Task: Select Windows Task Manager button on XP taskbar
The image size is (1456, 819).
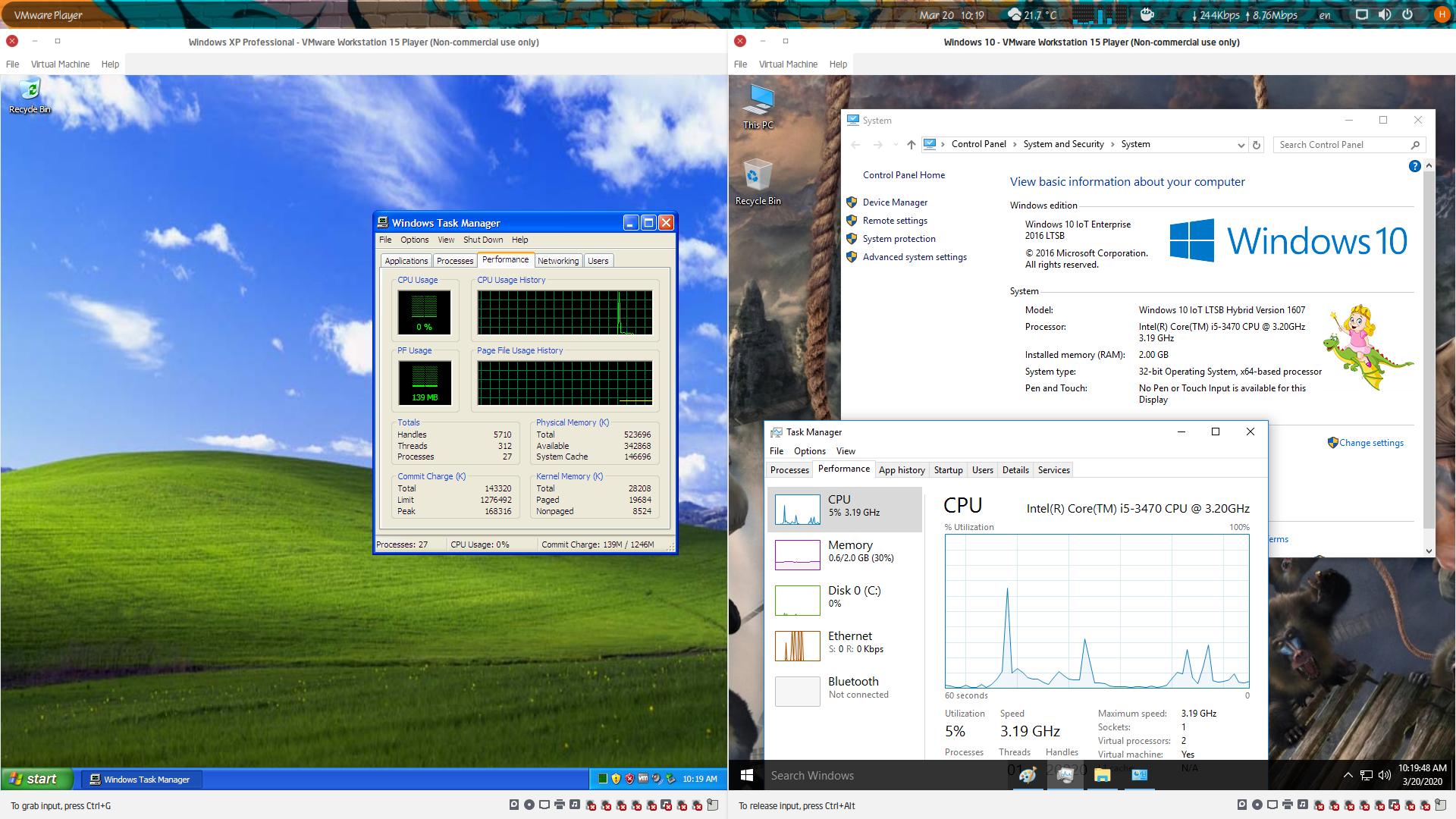Action: 141,779
